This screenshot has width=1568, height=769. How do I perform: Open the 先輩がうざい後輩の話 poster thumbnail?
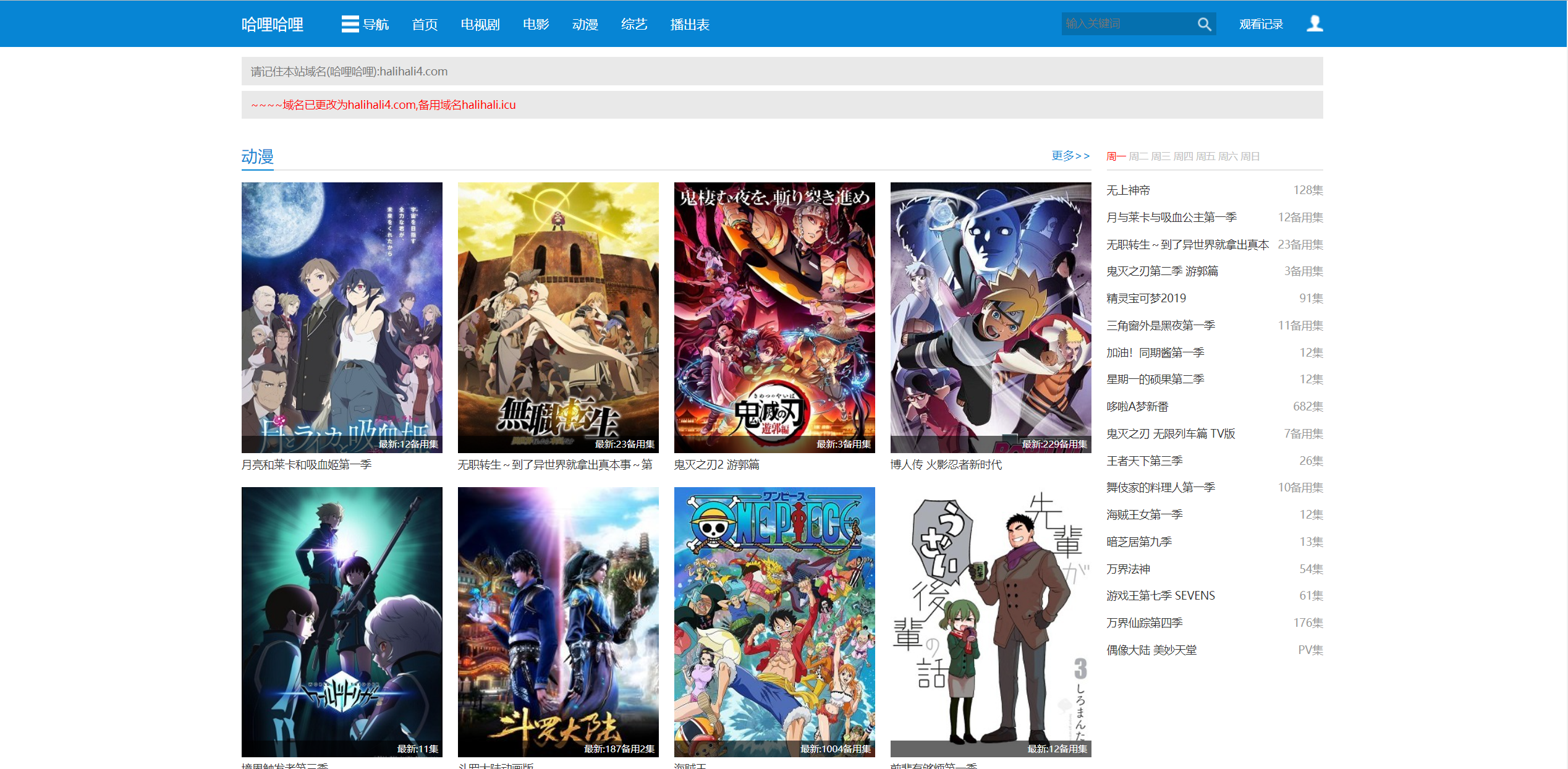(x=991, y=622)
